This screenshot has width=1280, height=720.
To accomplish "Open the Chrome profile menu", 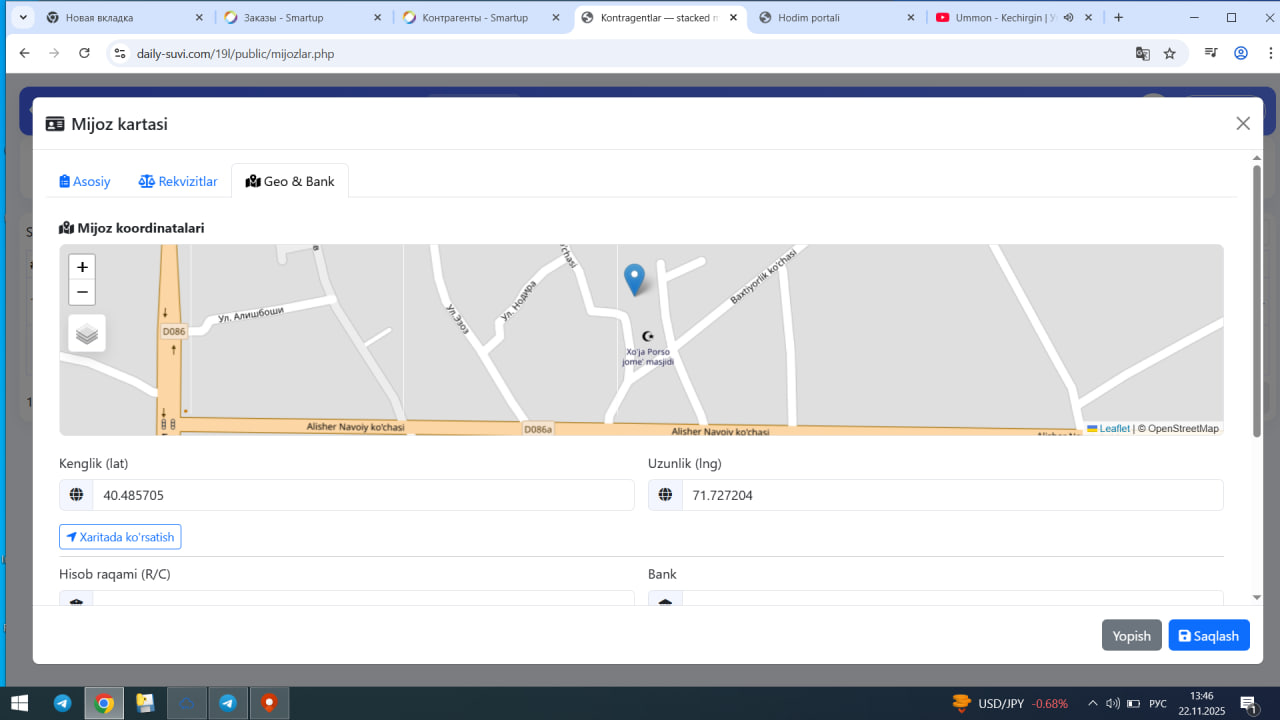I will click(1241, 53).
